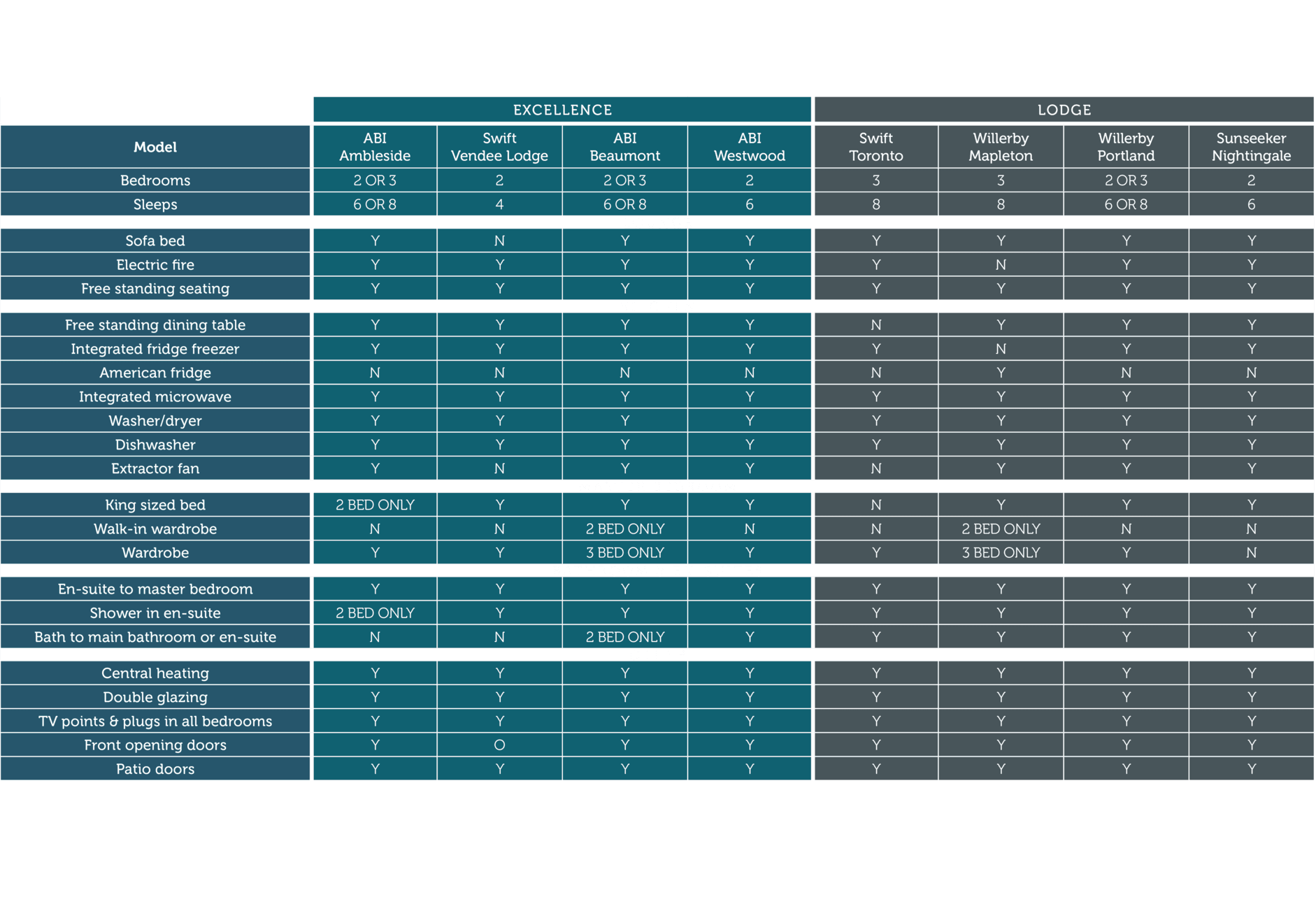Select the Washer/dryer row label
This screenshot has height=897, width=1316.
click(x=155, y=420)
